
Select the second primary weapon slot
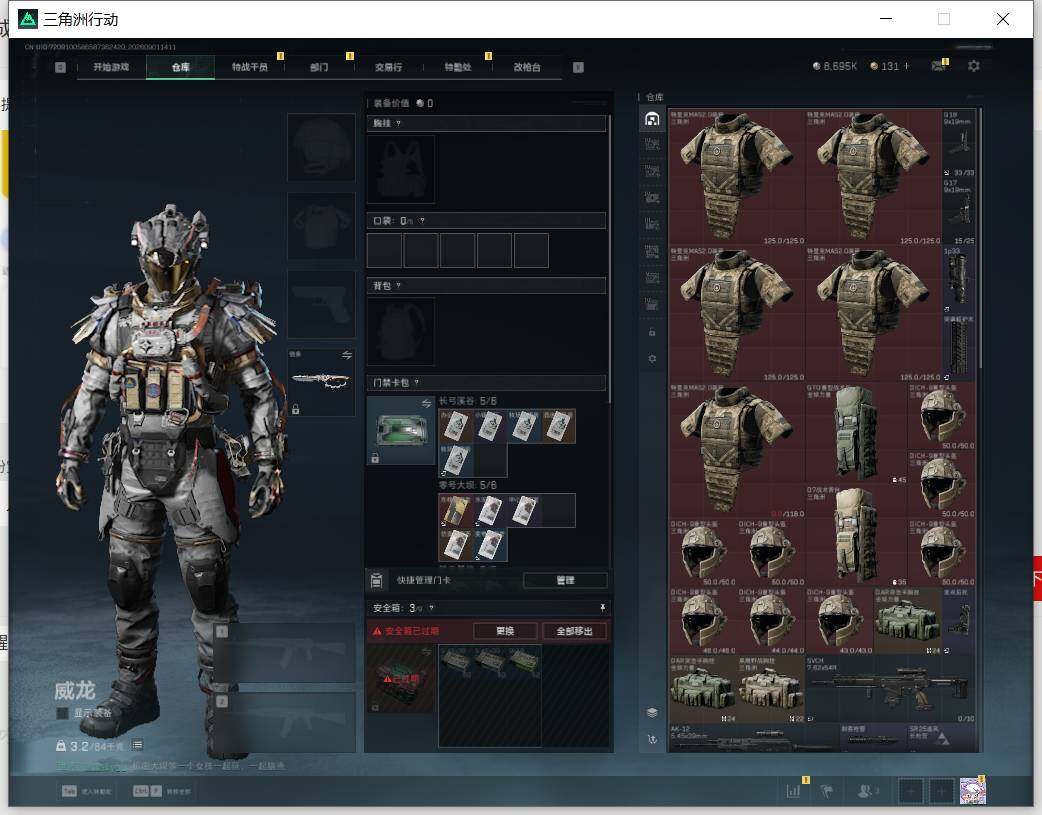pos(285,723)
